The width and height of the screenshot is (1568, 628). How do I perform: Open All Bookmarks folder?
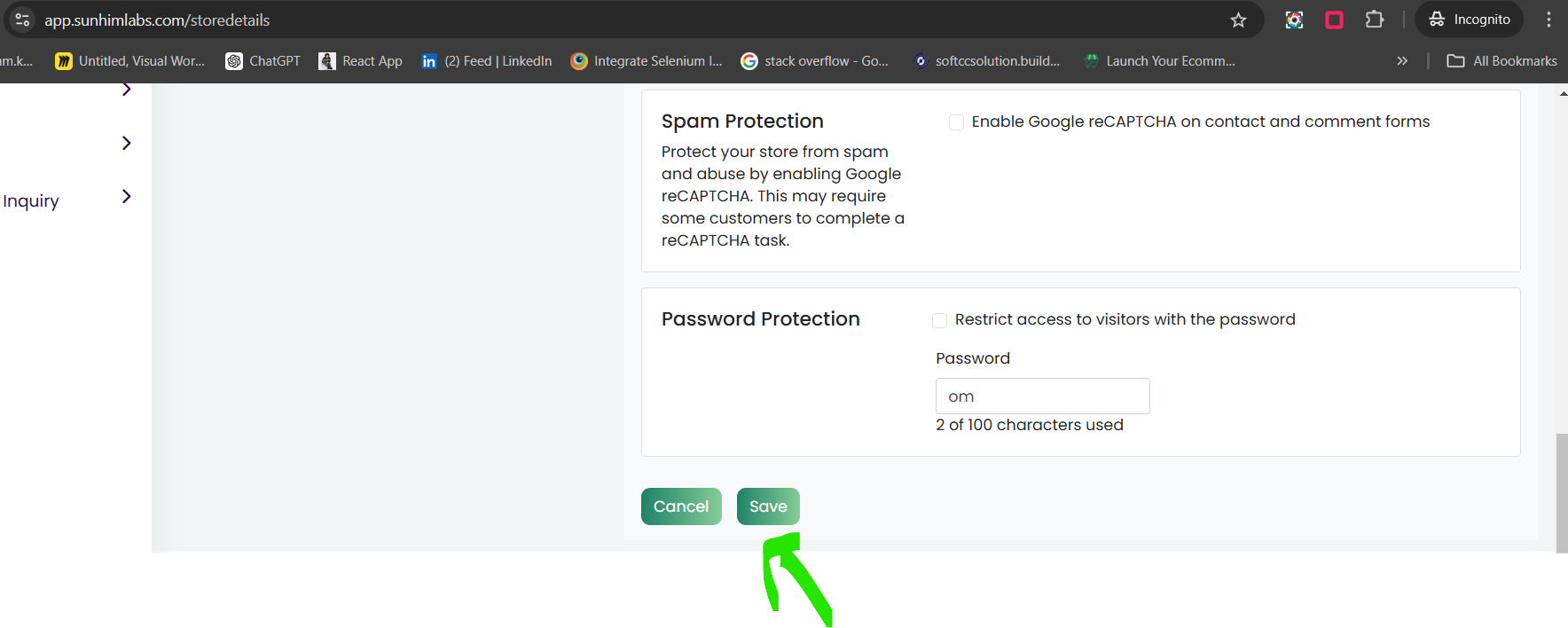1501,61
